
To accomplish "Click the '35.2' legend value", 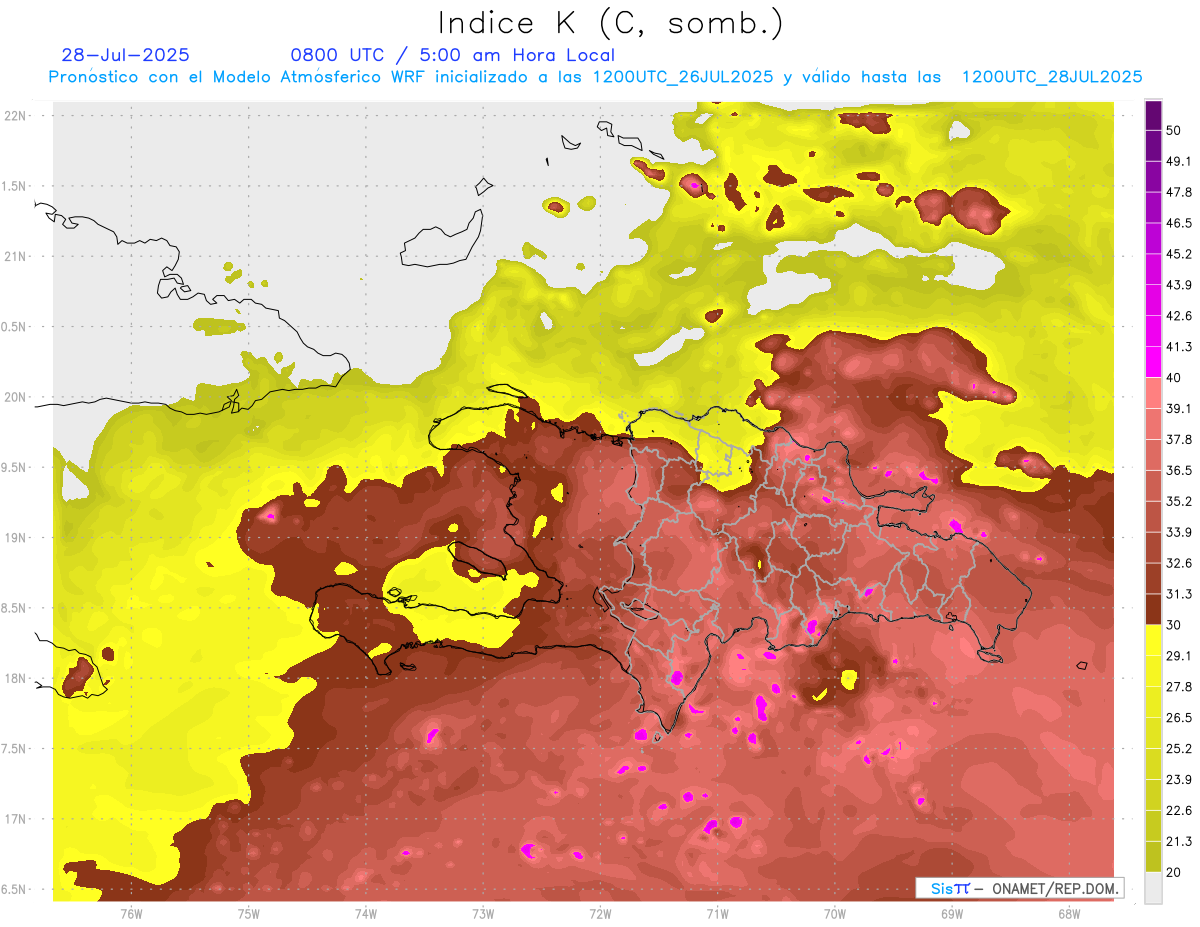I will (x=1179, y=501).
